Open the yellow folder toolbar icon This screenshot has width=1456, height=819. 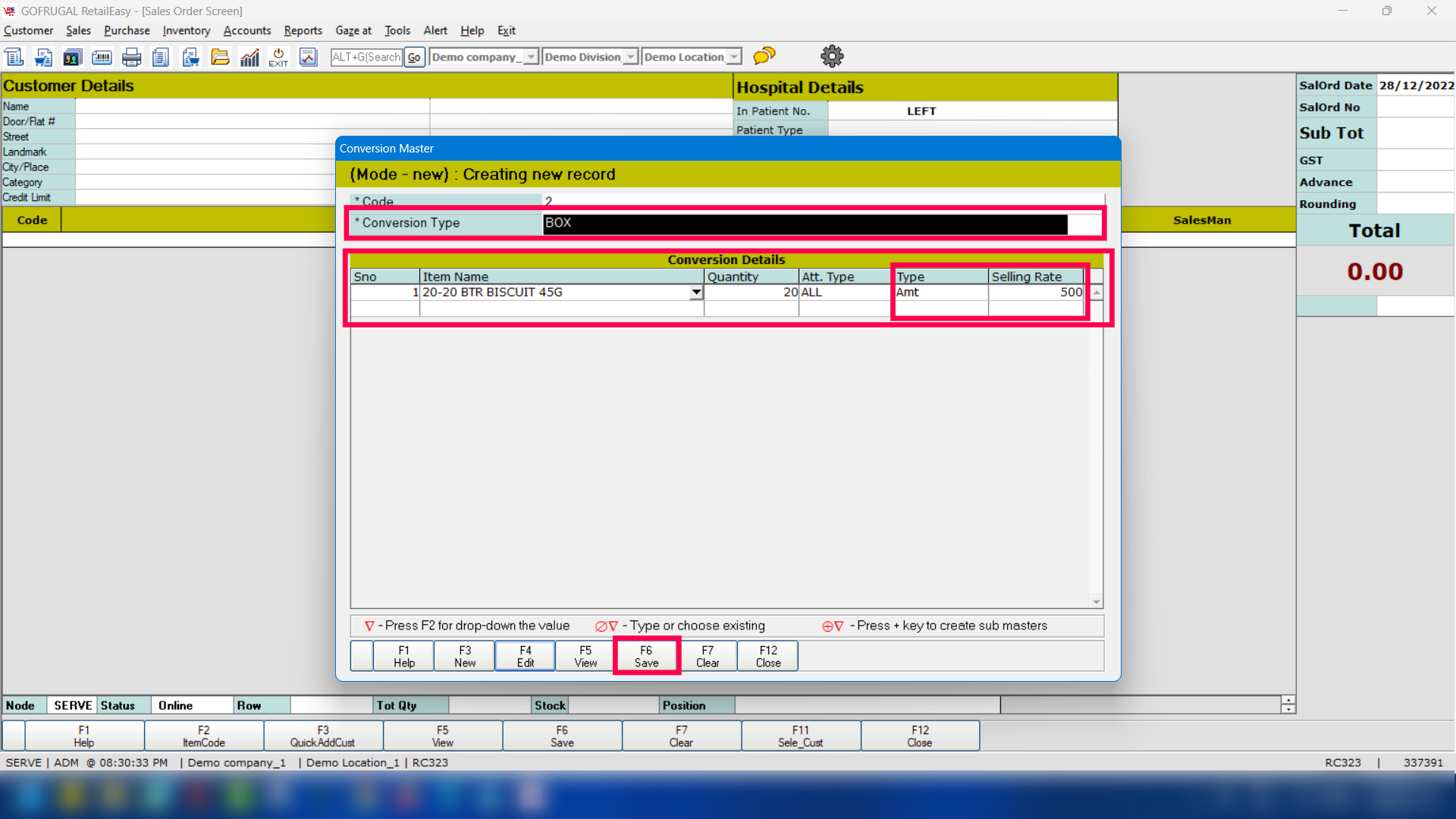click(220, 57)
